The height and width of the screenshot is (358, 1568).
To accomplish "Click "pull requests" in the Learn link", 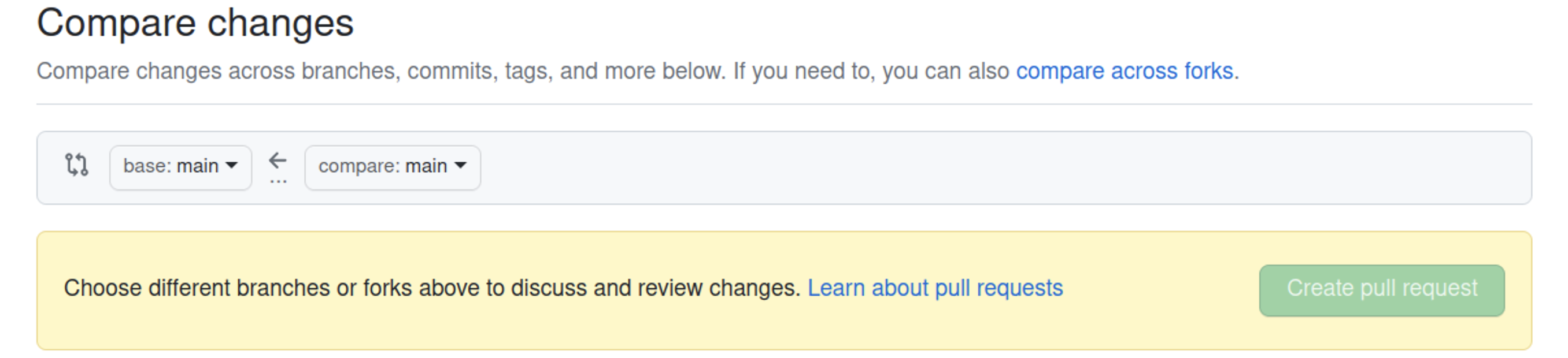I will (999, 288).
